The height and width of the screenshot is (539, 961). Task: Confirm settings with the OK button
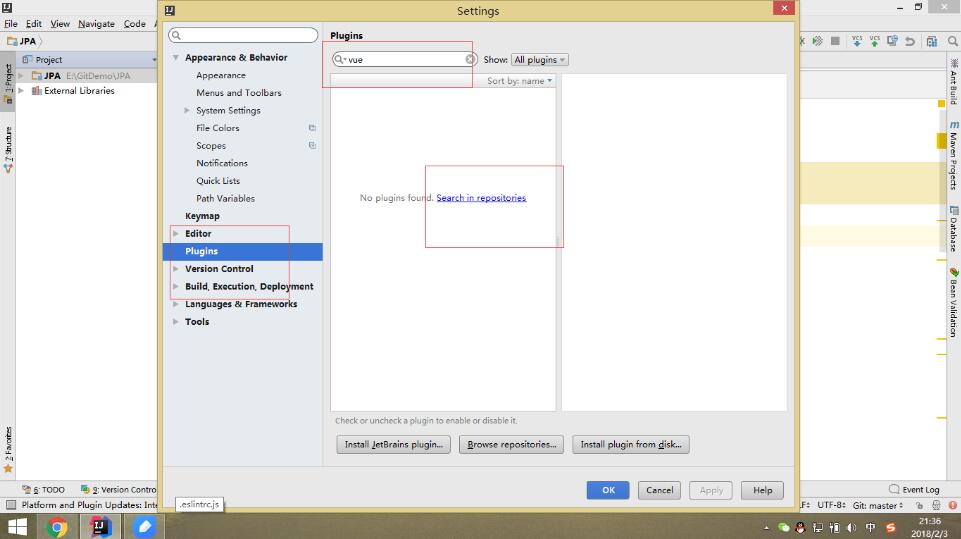click(x=608, y=490)
